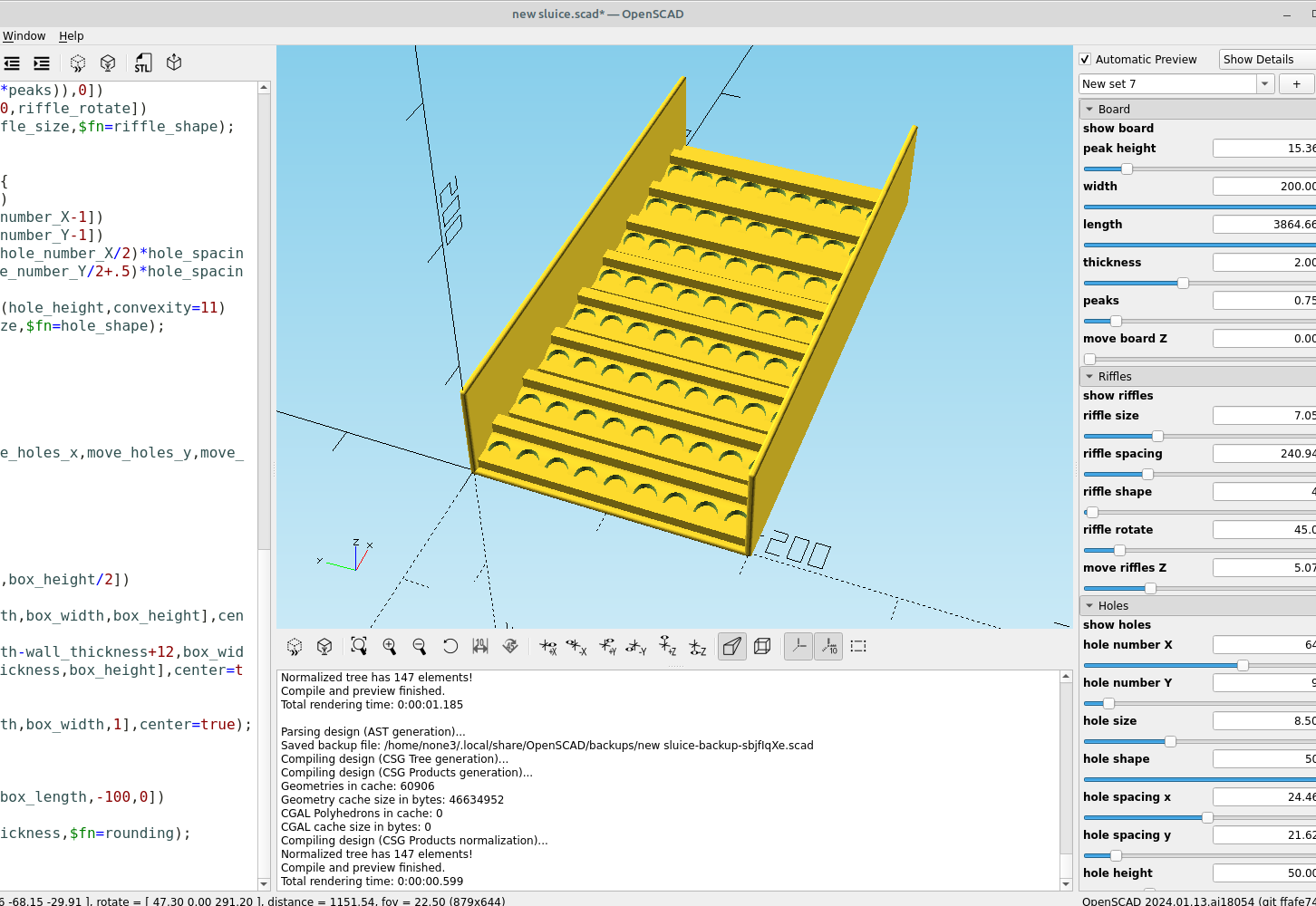Open the Window menu
Viewport: 1316px width, 906px height.
pyautogui.click(x=24, y=36)
